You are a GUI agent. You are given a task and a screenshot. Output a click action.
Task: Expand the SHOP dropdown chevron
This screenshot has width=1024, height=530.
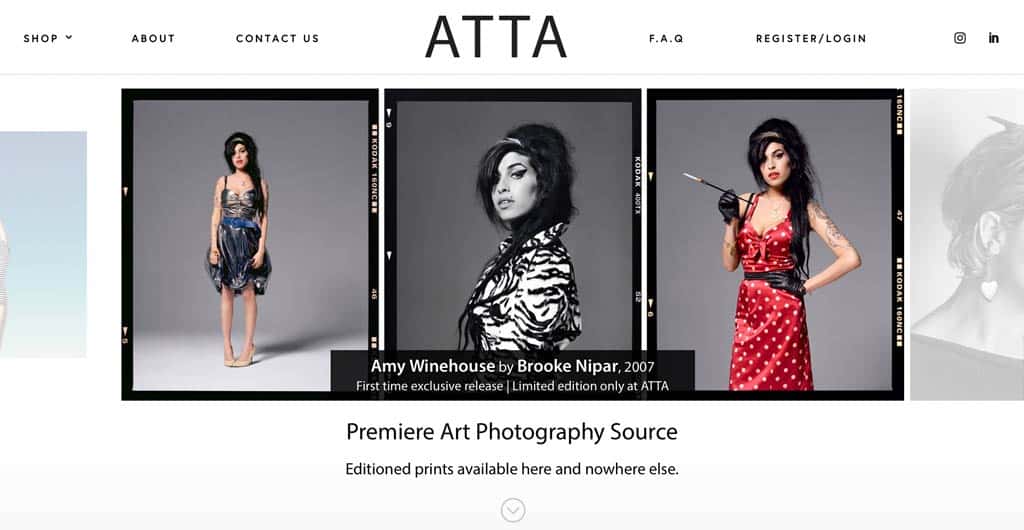click(x=69, y=37)
